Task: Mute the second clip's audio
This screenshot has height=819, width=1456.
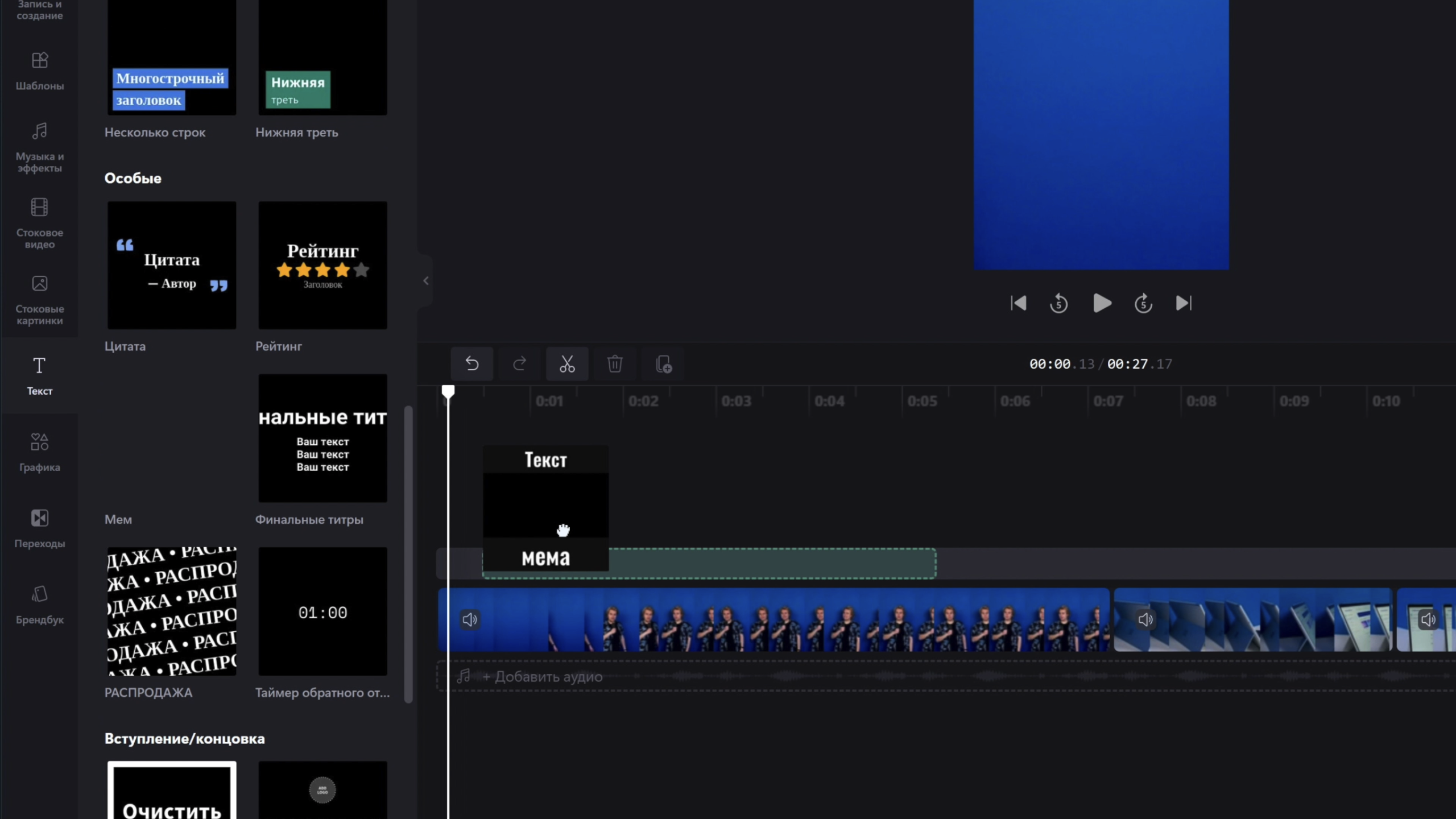Action: pyautogui.click(x=1145, y=619)
